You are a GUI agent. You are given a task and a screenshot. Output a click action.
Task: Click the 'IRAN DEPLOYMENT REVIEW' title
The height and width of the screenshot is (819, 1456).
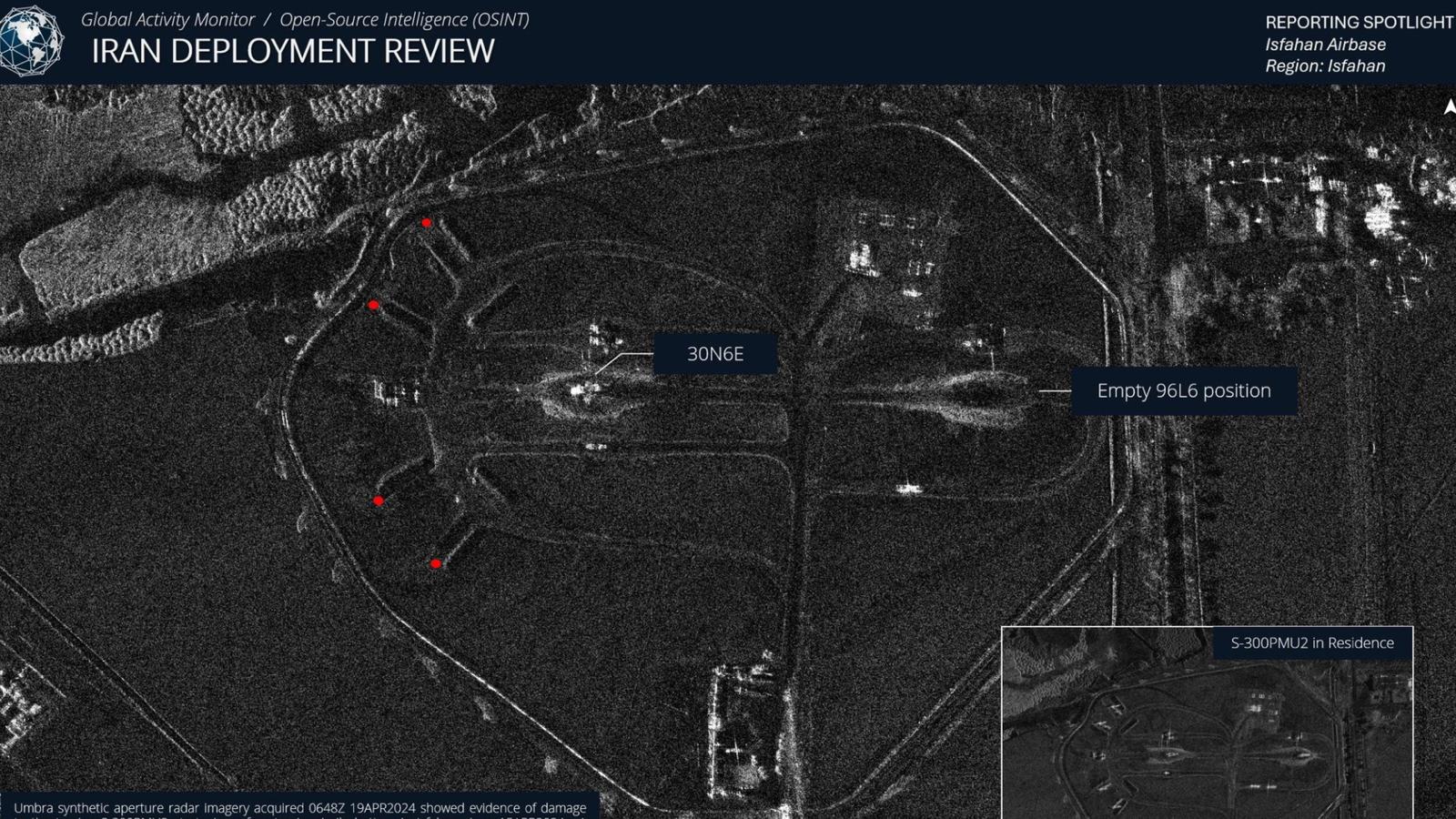(293, 52)
